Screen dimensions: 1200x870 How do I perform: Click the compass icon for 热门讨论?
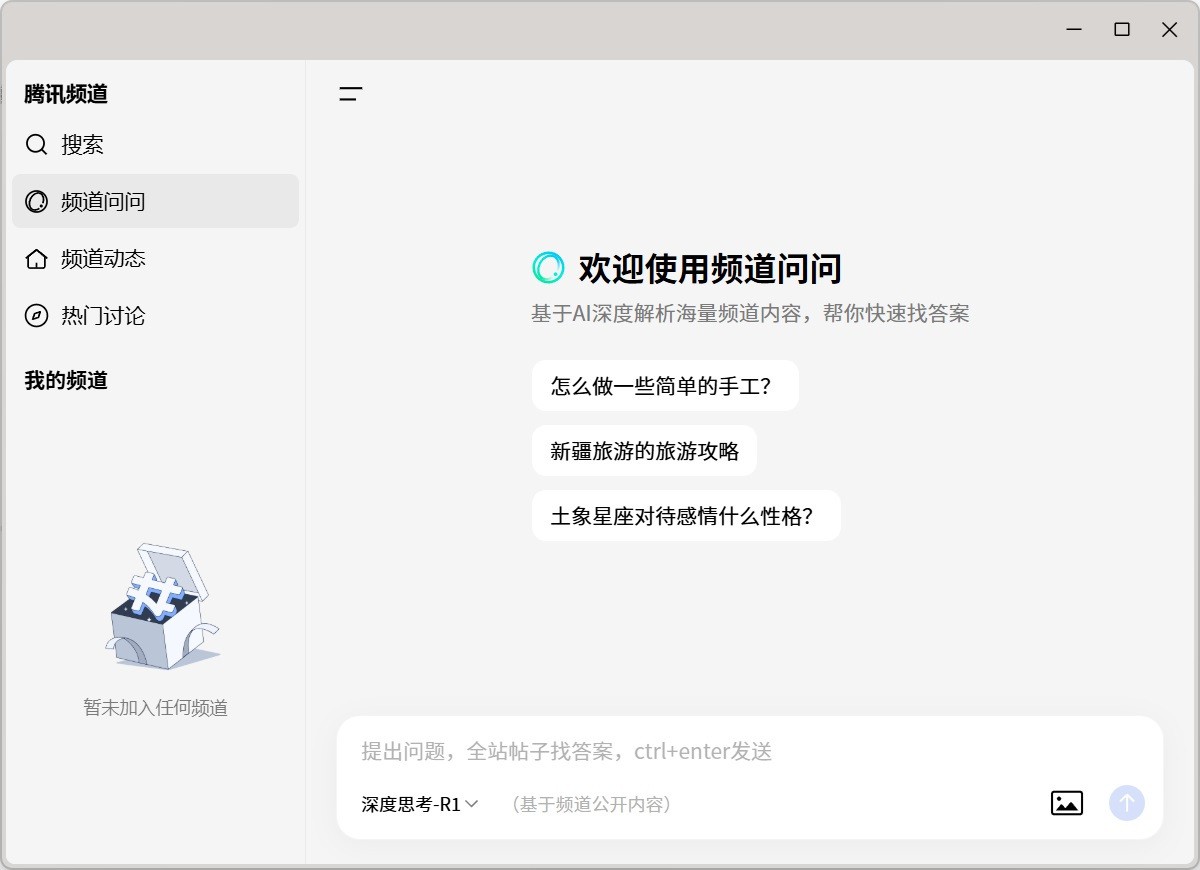click(36, 316)
